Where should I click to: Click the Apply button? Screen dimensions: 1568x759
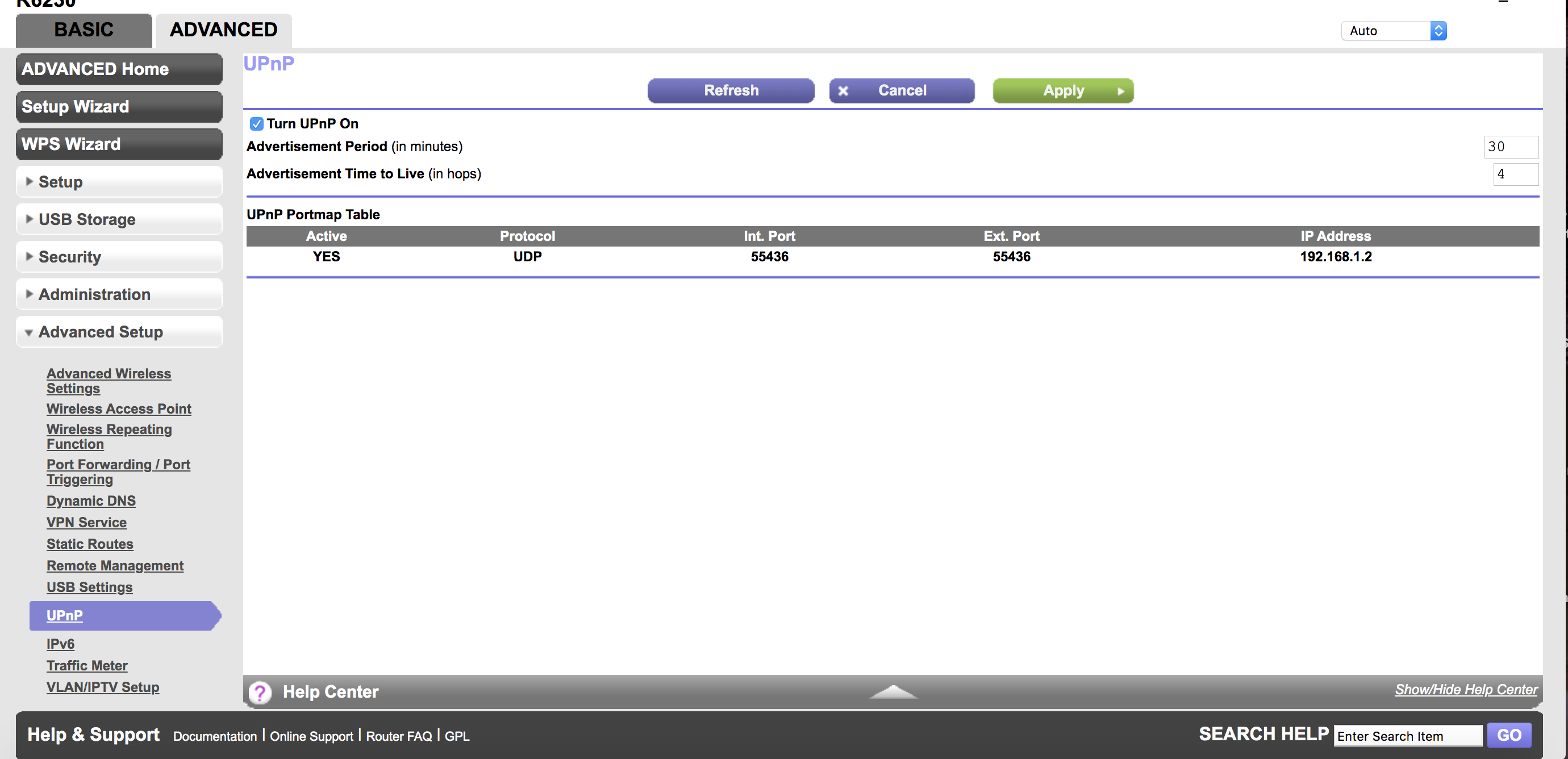pos(1063,91)
